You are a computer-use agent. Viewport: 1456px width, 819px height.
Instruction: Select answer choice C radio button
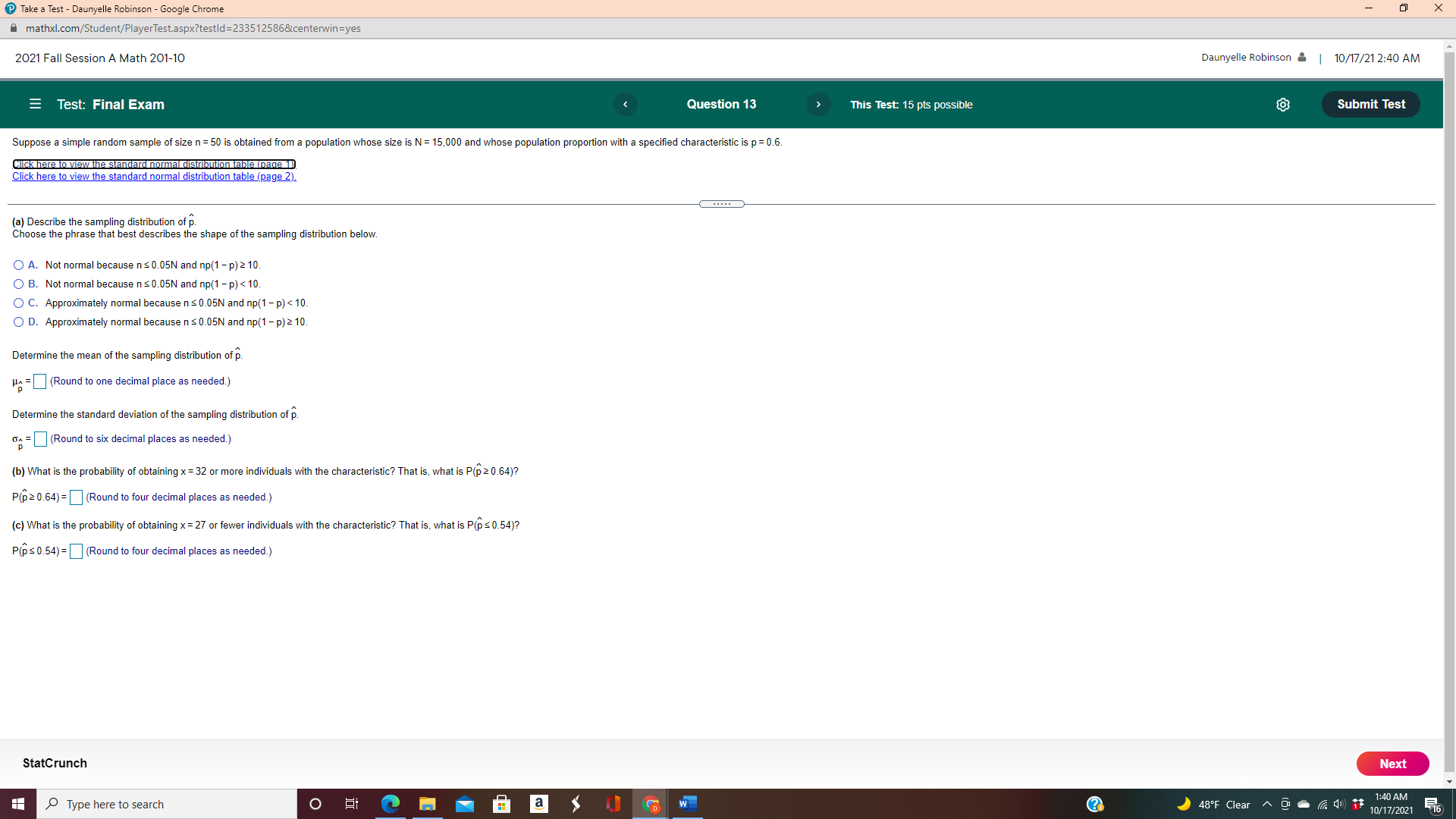(17, 303)
